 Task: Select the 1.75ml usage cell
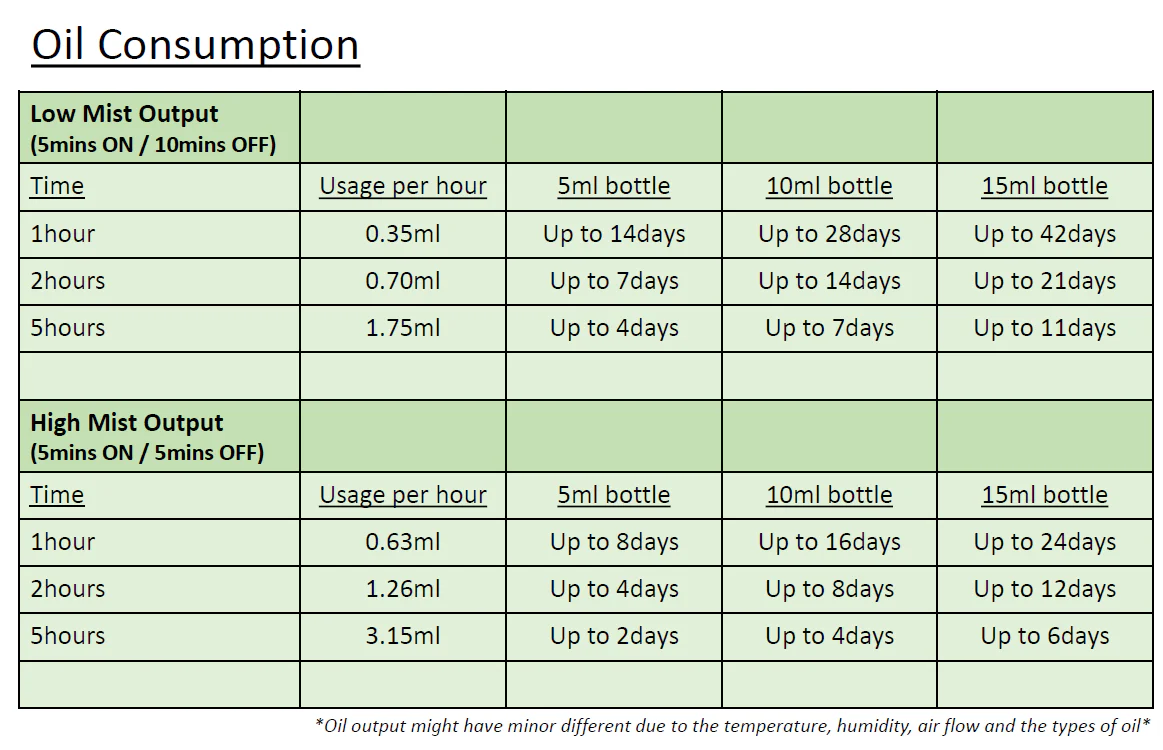(403, 328)
